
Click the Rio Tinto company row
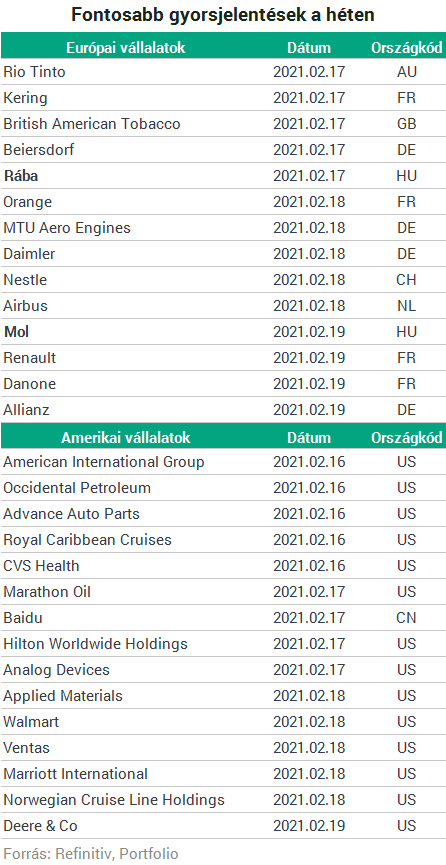tap(223, 72)
